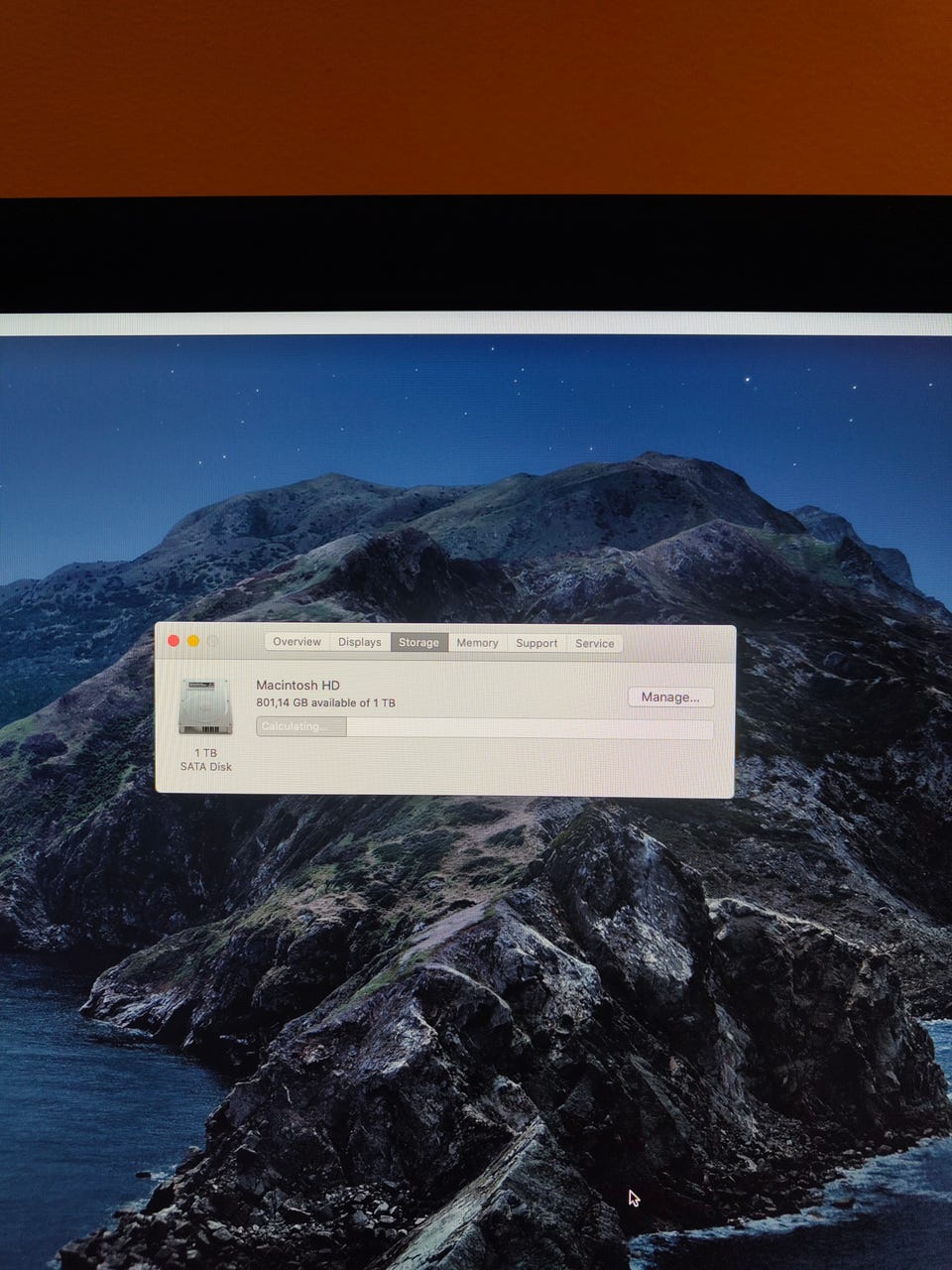This screenshot has height=1270, width=952.
Task: Click the greyed-out zoom window button
Action: [212, 641]
